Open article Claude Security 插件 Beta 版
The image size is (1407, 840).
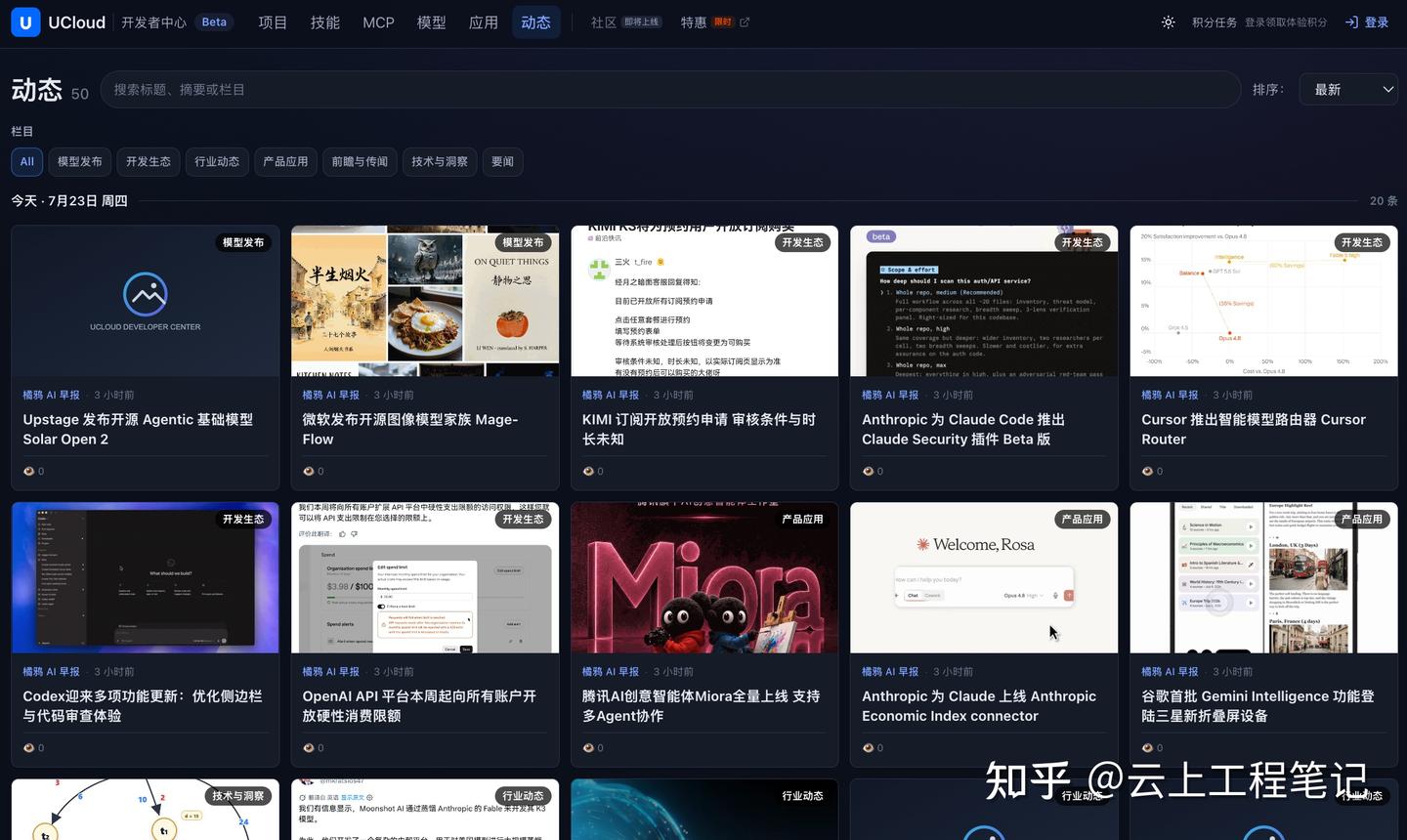click(x=963, y=430)
